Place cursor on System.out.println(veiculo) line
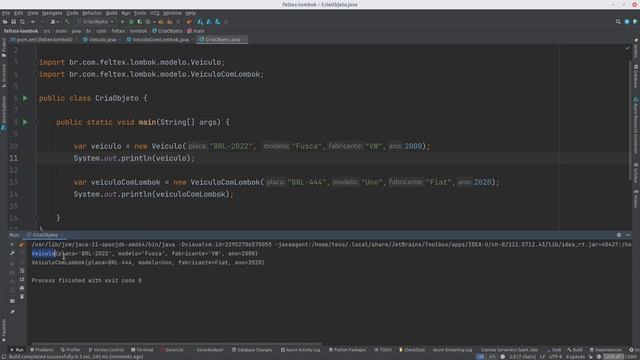 134,158
